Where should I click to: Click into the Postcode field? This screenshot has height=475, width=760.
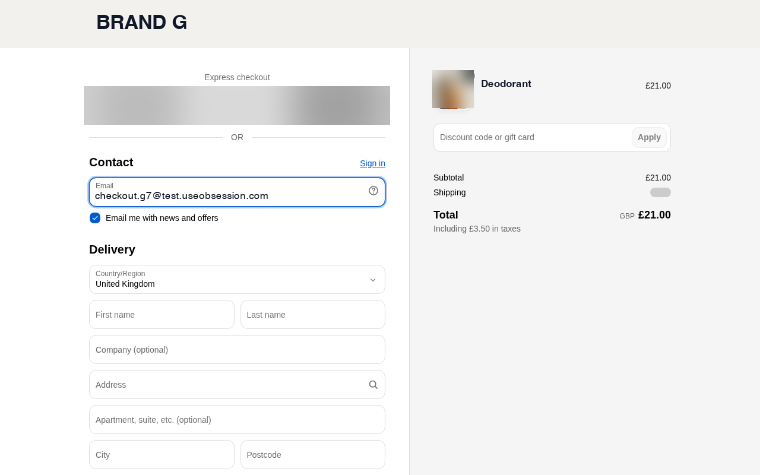(x=313, y=455)
